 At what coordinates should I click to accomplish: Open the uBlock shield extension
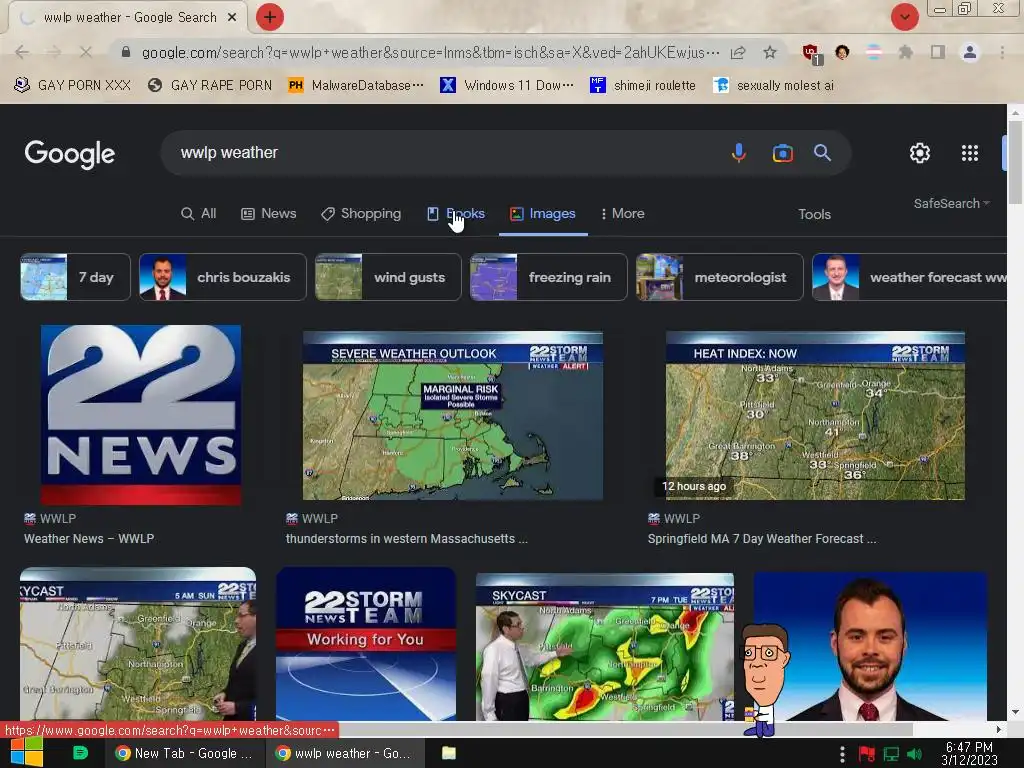click(x=812, y=54)
